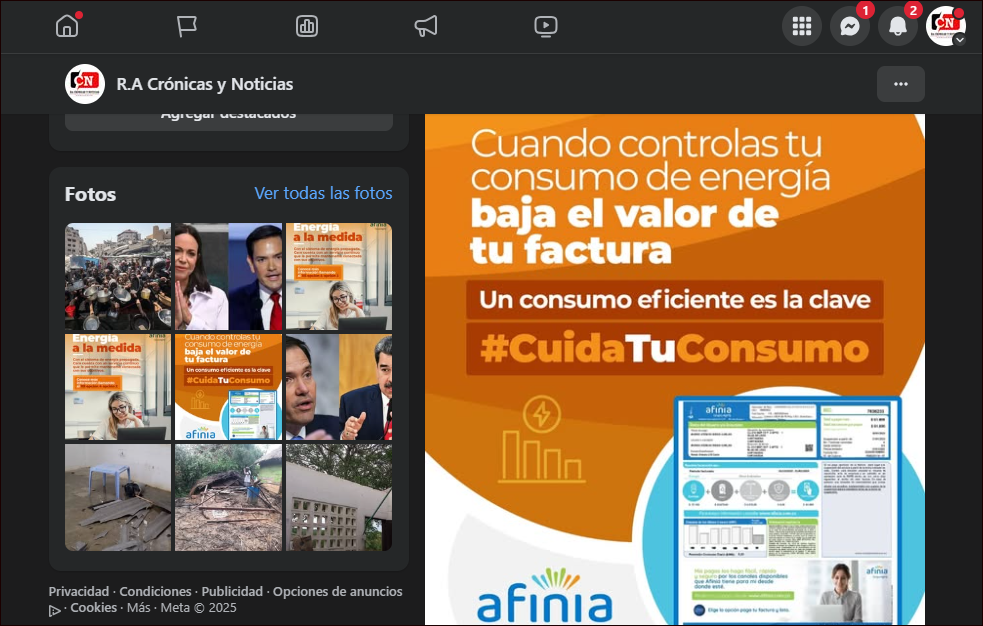Expand the 'Más' footer option

point(139,607)
